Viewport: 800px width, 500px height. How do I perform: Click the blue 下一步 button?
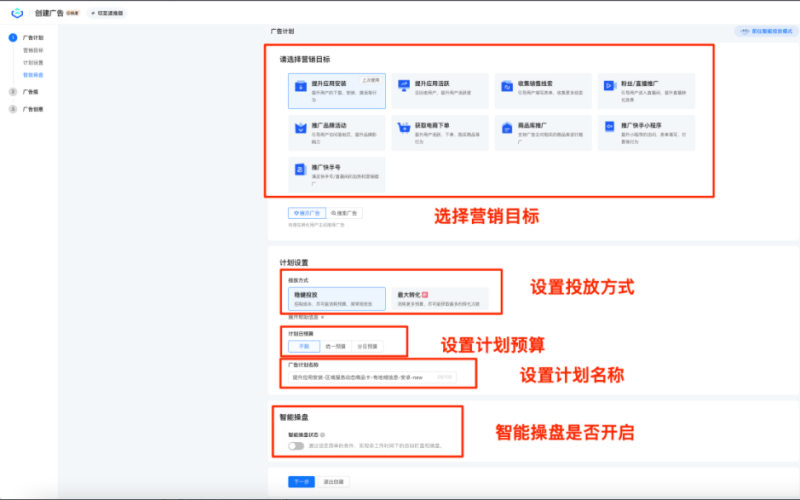point(302,482)
